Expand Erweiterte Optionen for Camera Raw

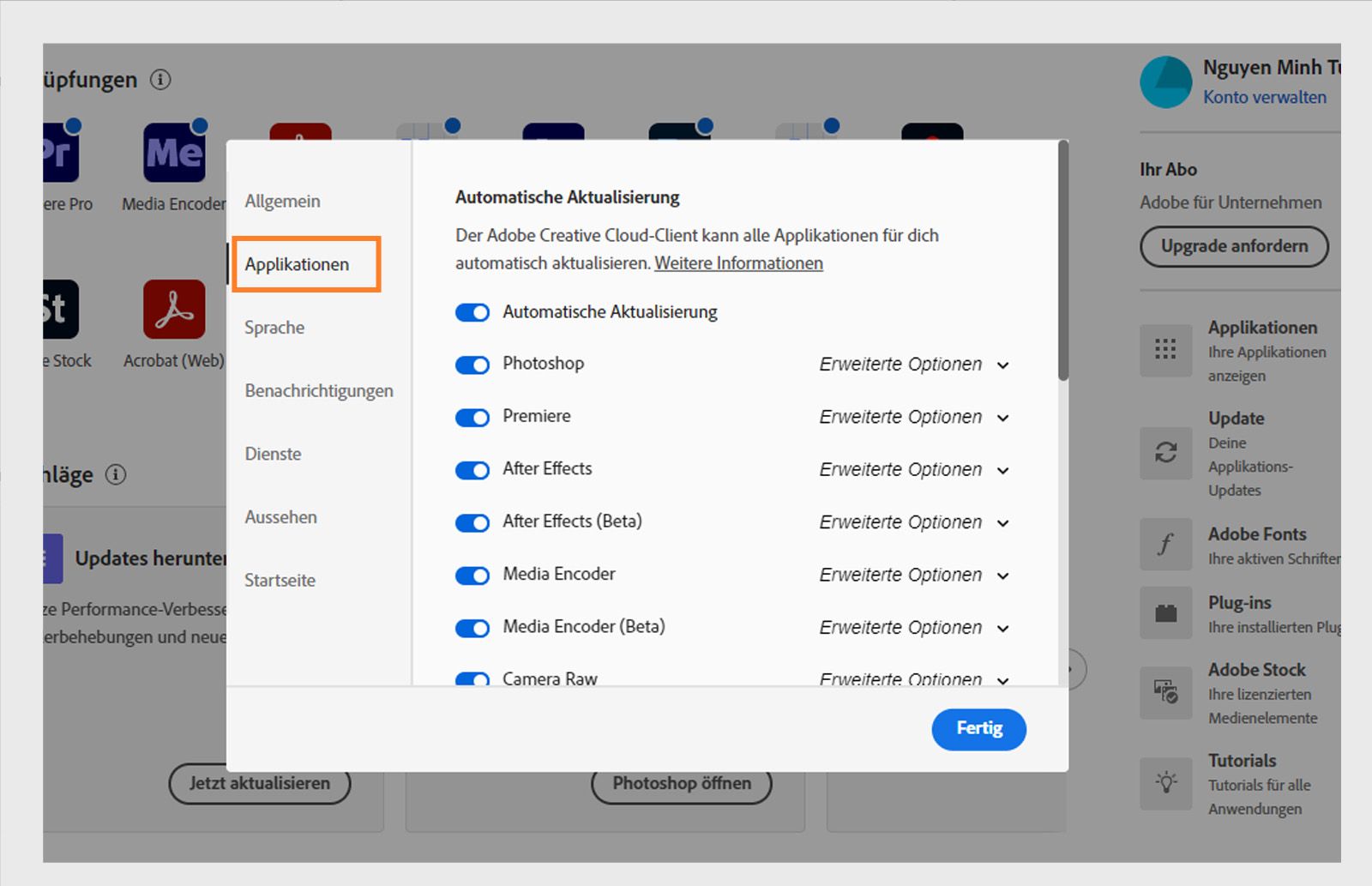tap(913, 678)
